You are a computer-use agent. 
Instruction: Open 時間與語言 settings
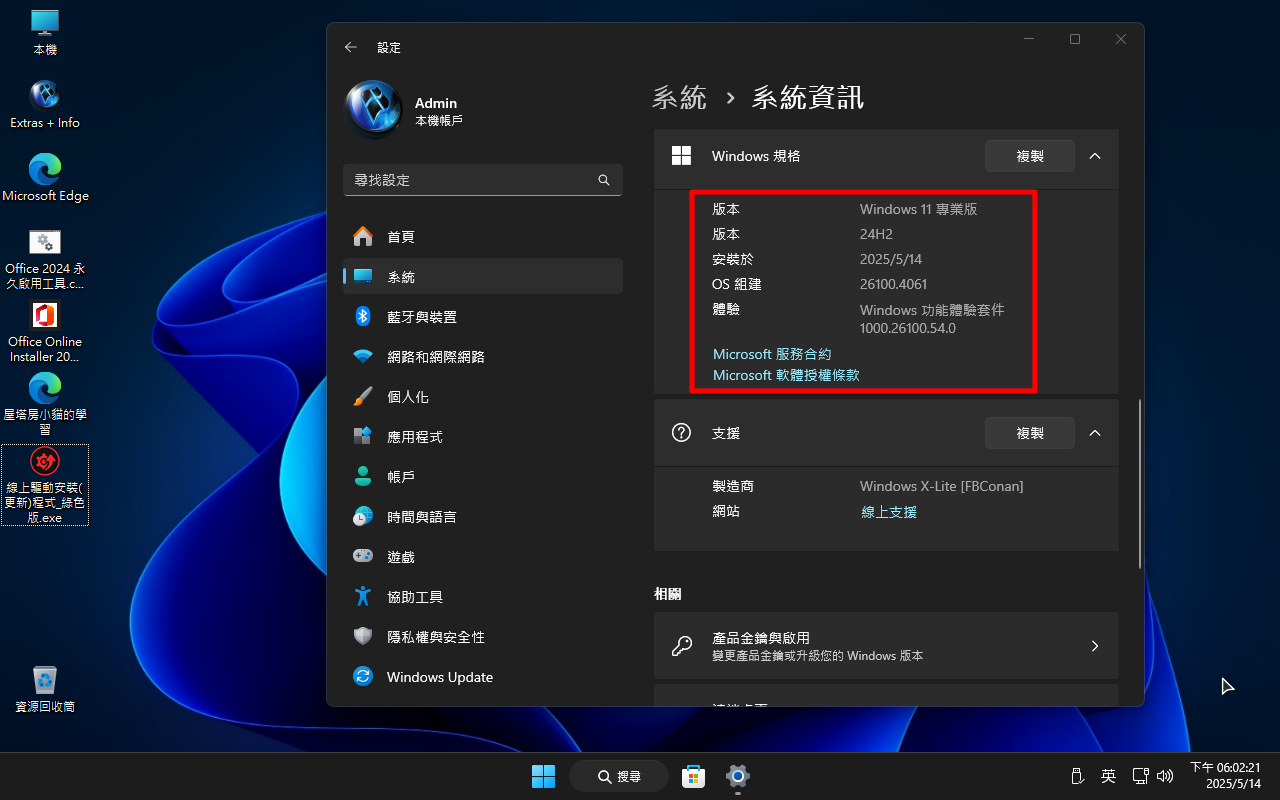[482, 517]
